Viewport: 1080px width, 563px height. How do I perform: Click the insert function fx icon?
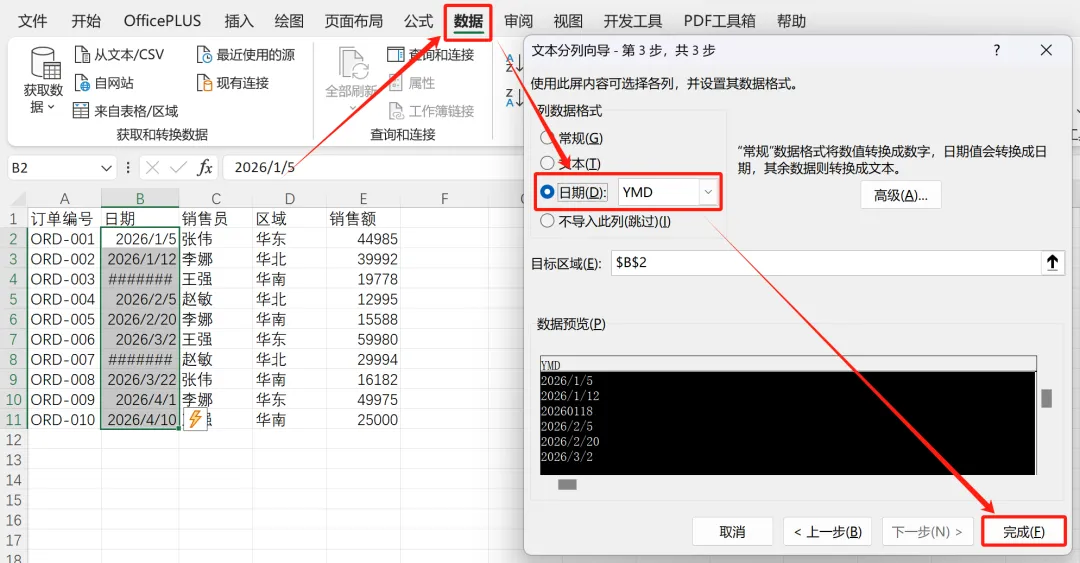(x=205, y=167)
